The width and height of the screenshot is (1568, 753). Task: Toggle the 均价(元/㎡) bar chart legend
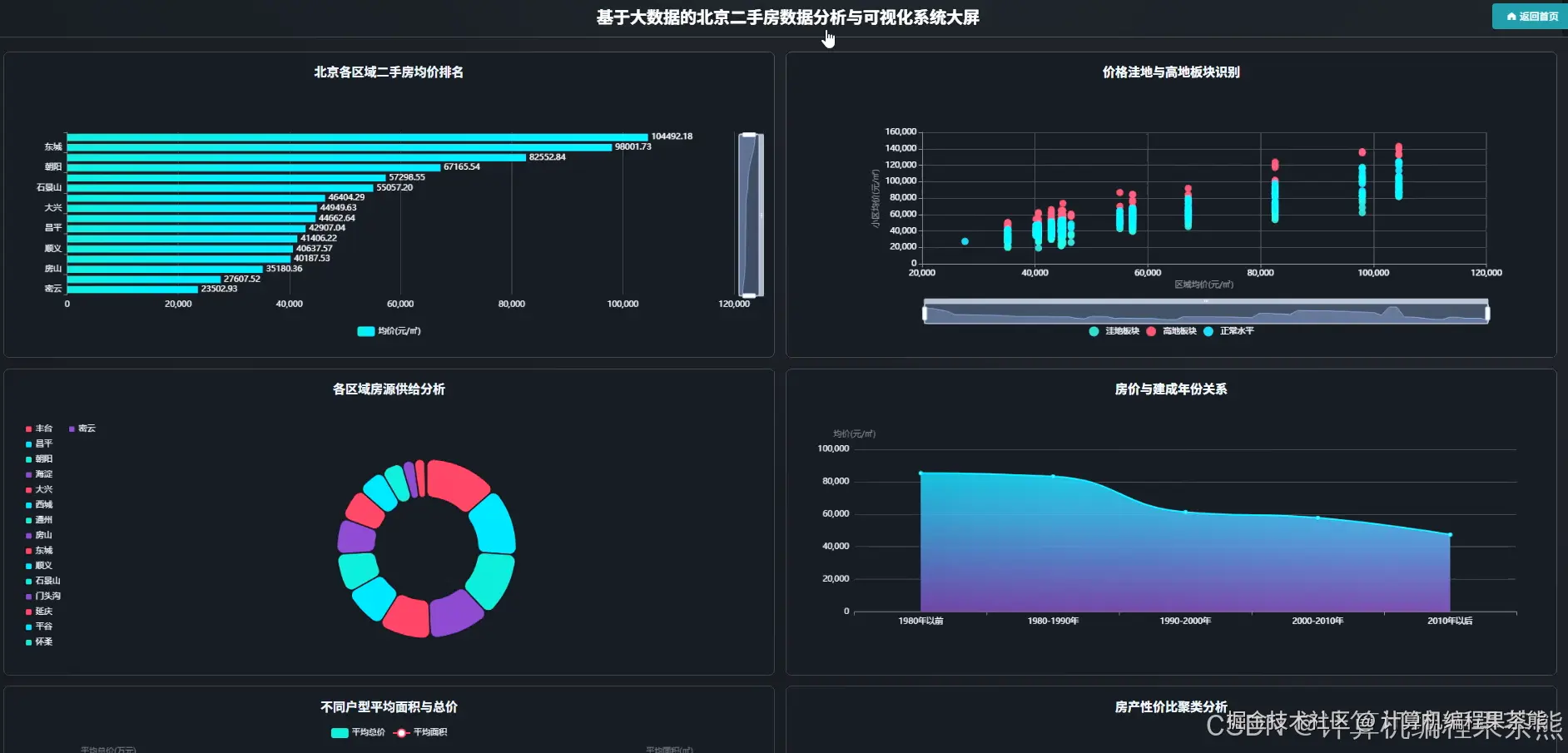tap(389, 331)
